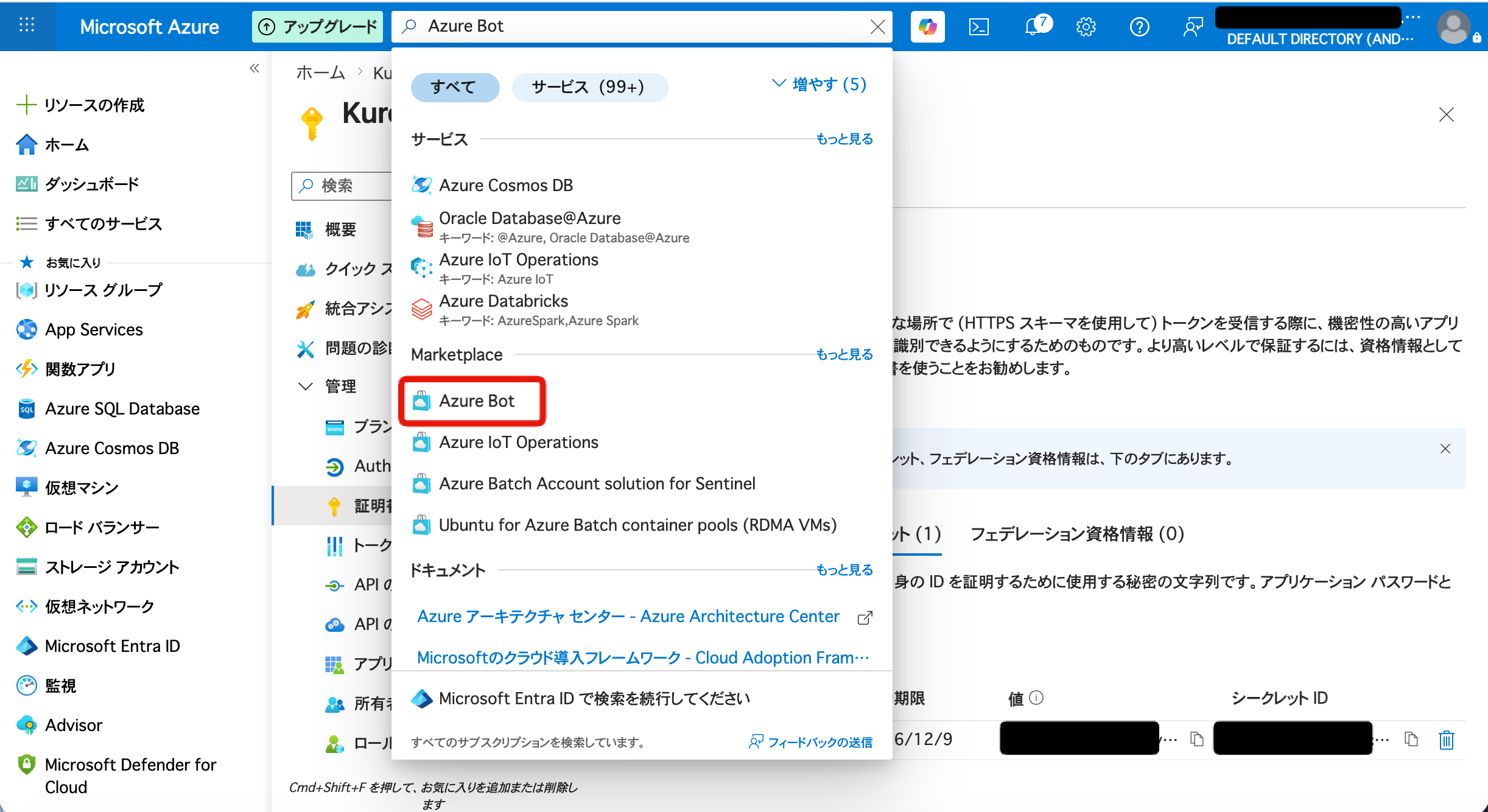Image resolution: width=1488 pixels, height=812 pixels.
Task: Select Azure IoT Operations under サービス
Action: (x=505, y=268)
